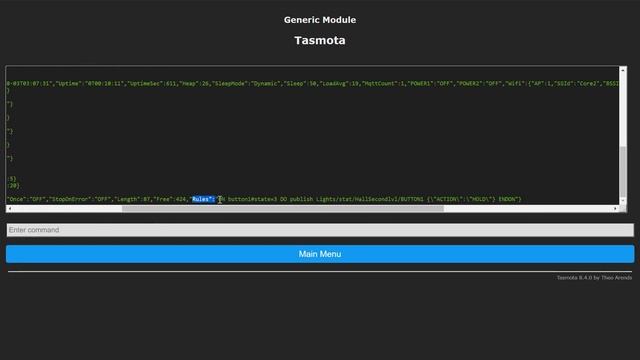Click the console horizontal scrollbar right arrow
This screenshot has height=360, width=640.
click(616, 209)
